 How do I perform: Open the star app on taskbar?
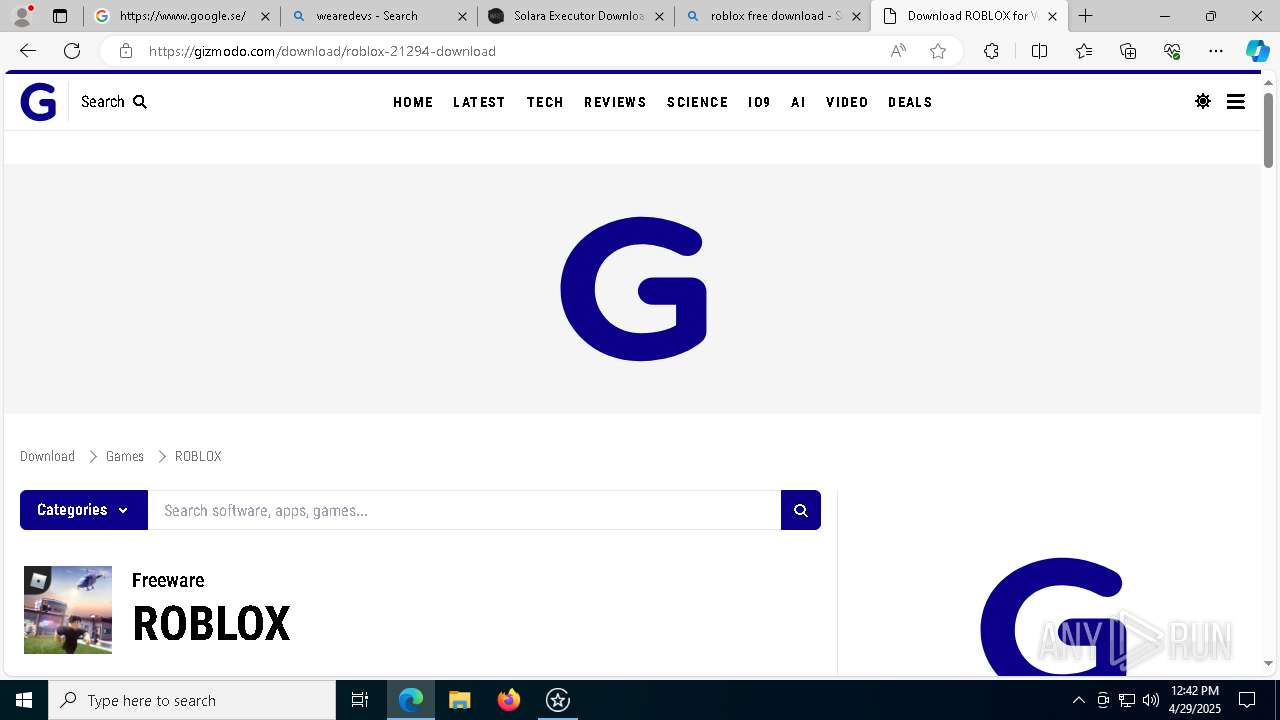pyautogui.click(x=558, y=700)
